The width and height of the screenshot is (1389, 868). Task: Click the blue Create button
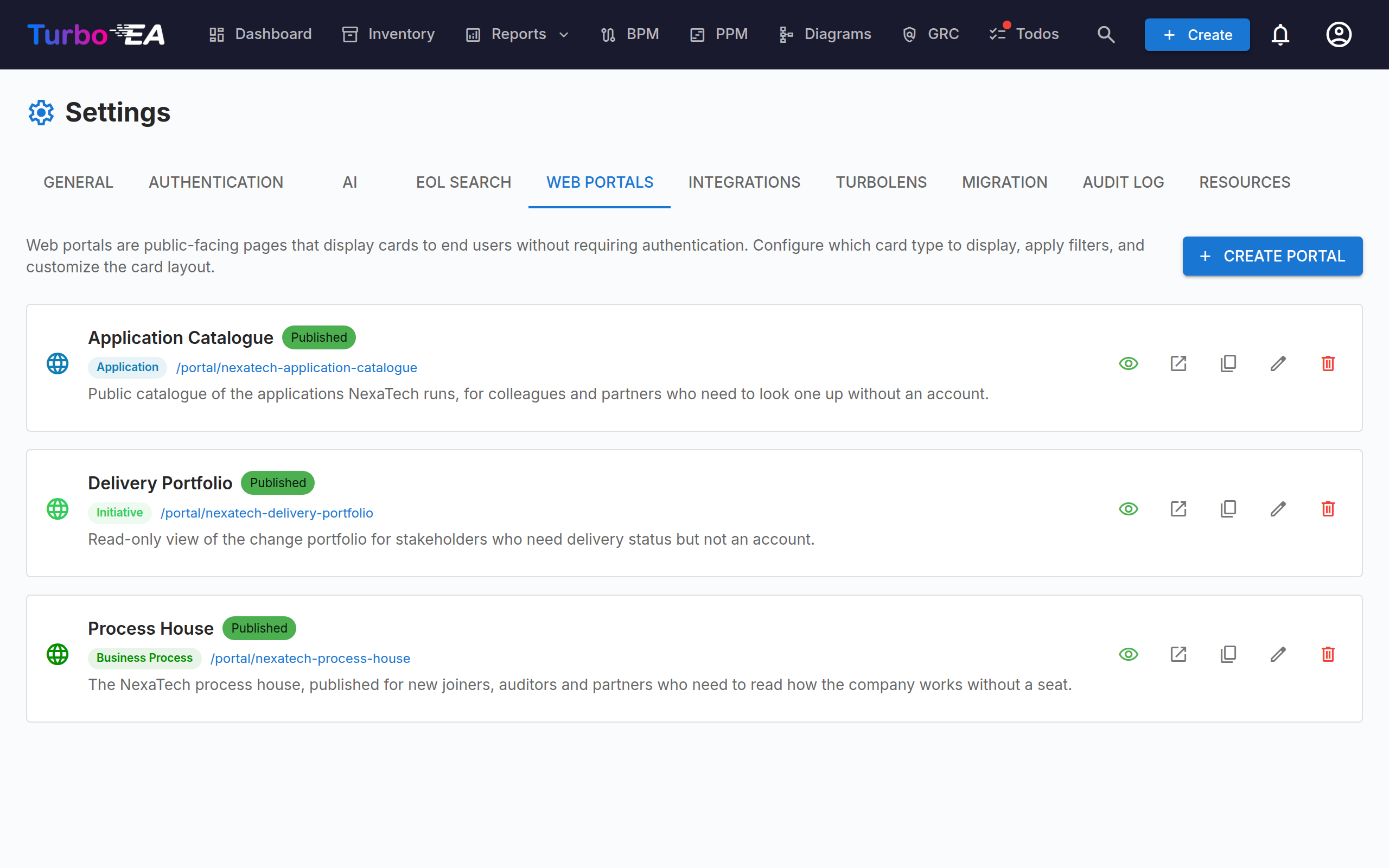(x=1197, y=34)
